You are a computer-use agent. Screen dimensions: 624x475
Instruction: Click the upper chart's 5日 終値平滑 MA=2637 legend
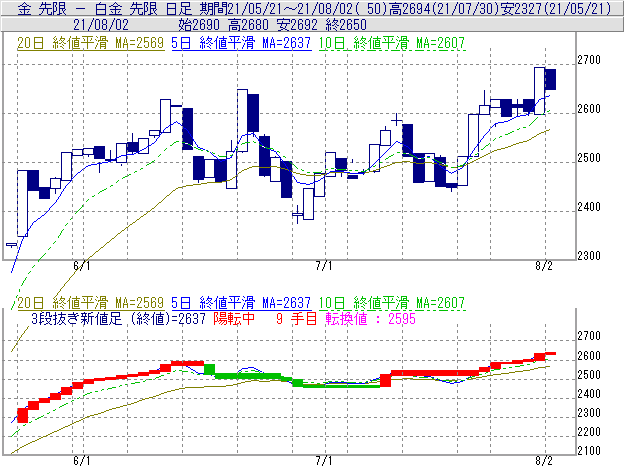pos(241,43)
